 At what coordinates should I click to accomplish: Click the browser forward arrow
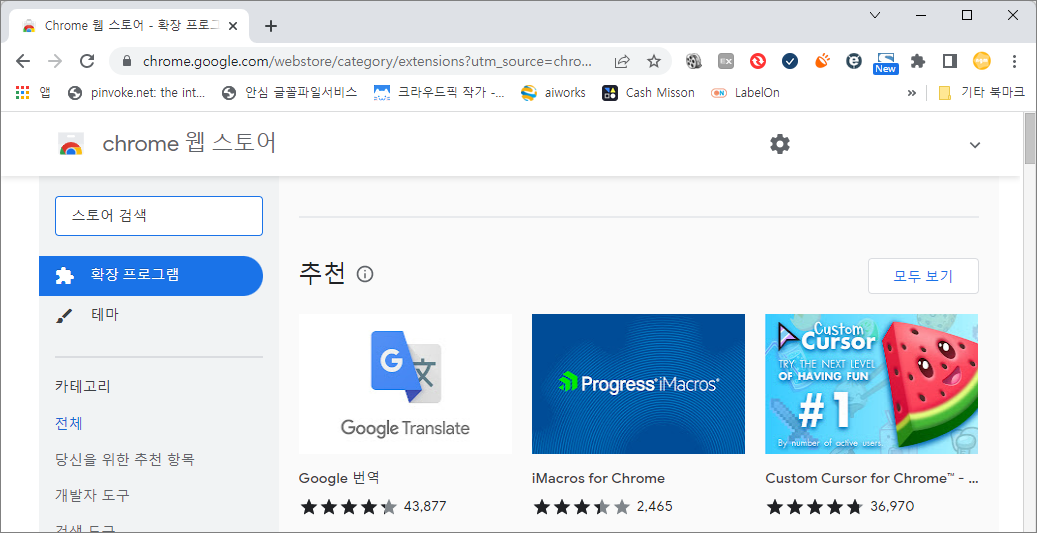(55, 62)
